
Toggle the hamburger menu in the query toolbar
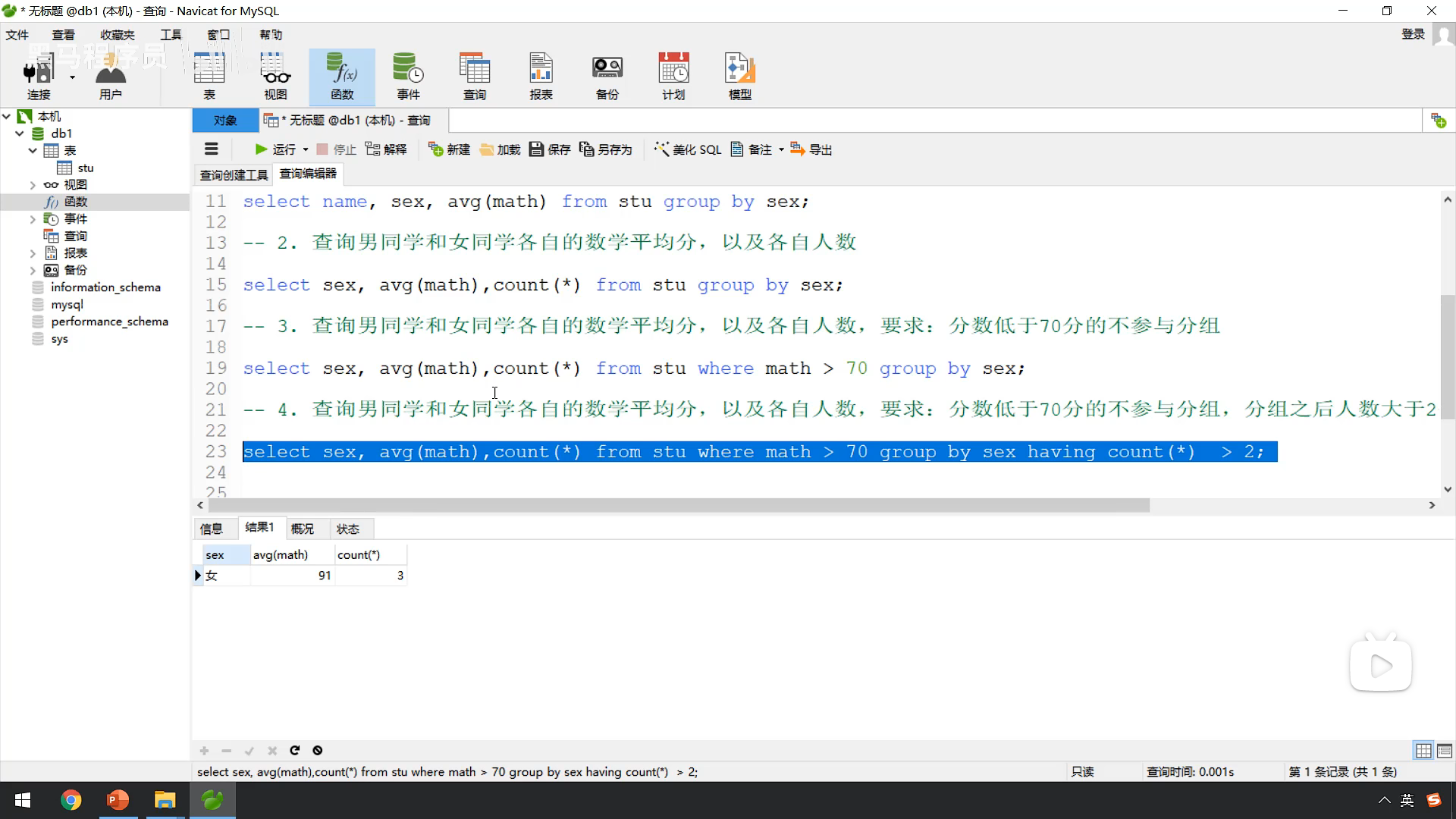pos(212,149)
